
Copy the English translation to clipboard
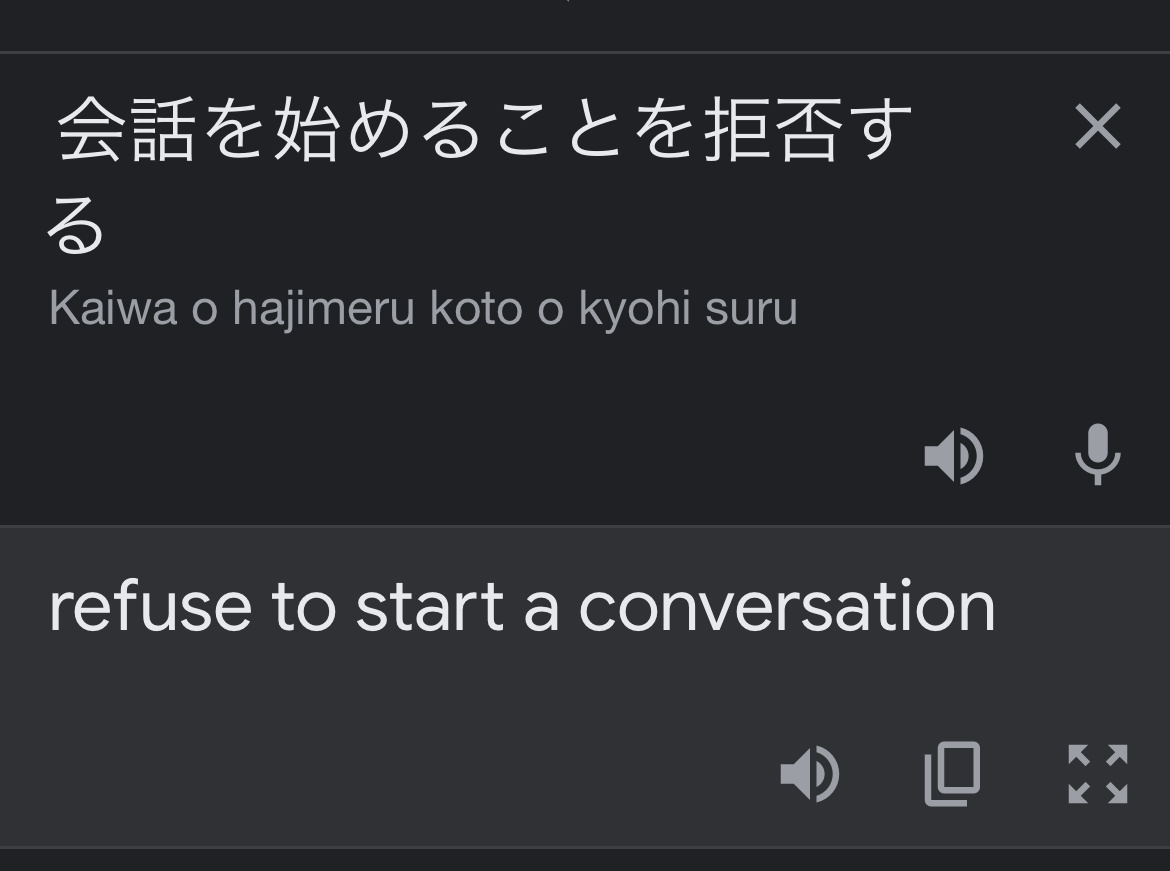point(952,773)
